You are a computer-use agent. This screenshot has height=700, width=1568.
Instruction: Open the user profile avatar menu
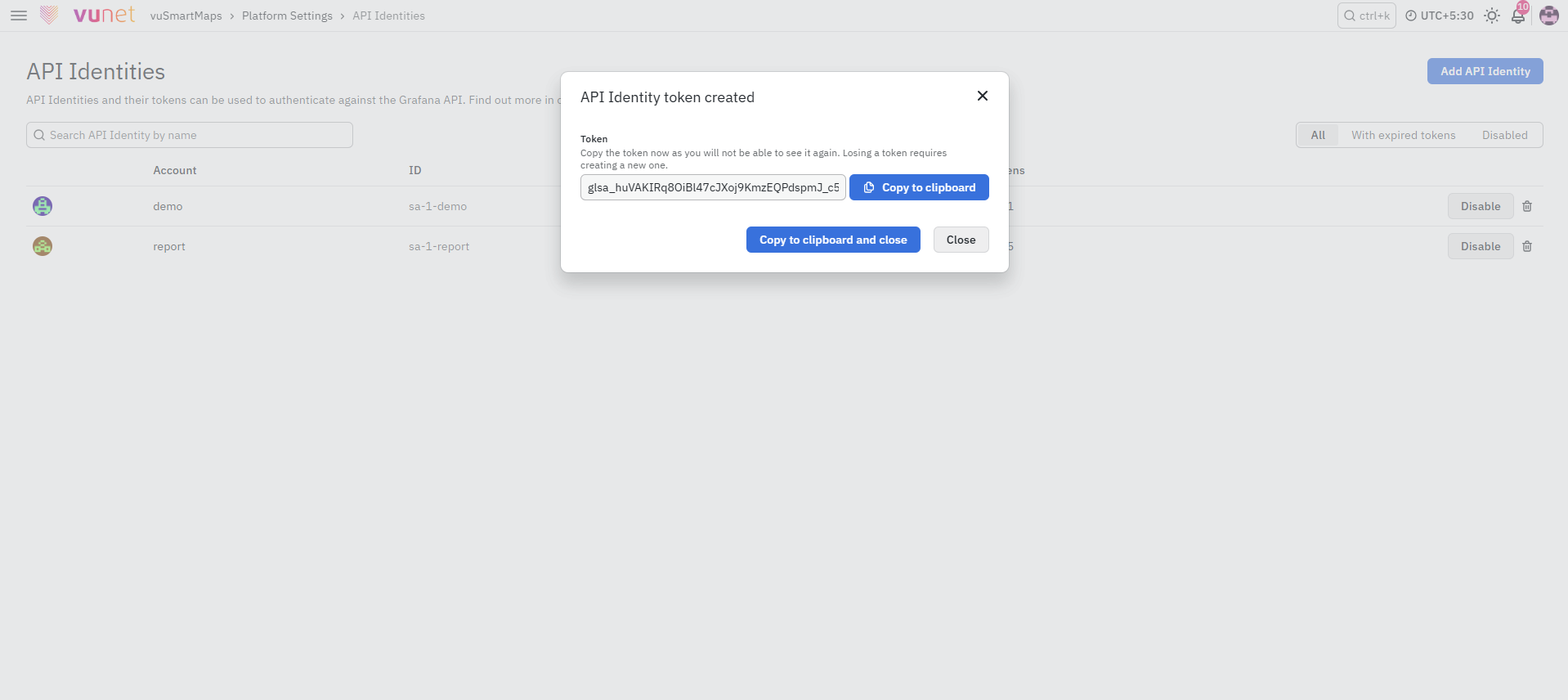click(1549, 16)
